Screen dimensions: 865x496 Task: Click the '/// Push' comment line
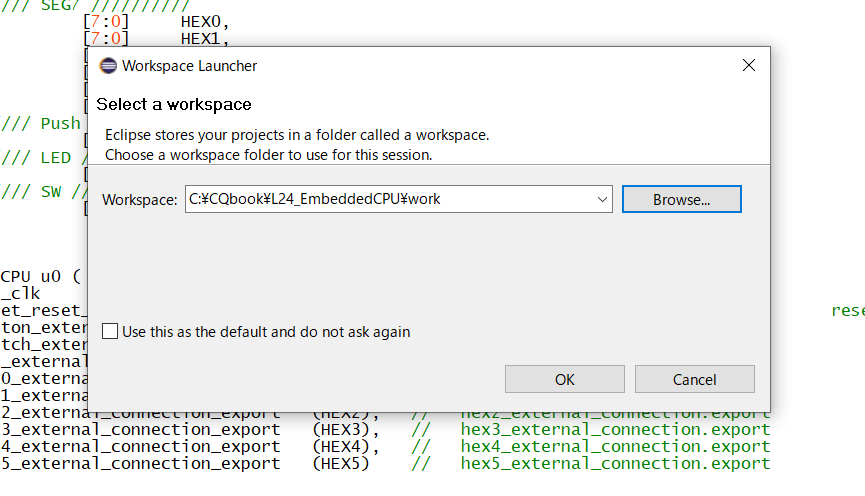[41, 124]
